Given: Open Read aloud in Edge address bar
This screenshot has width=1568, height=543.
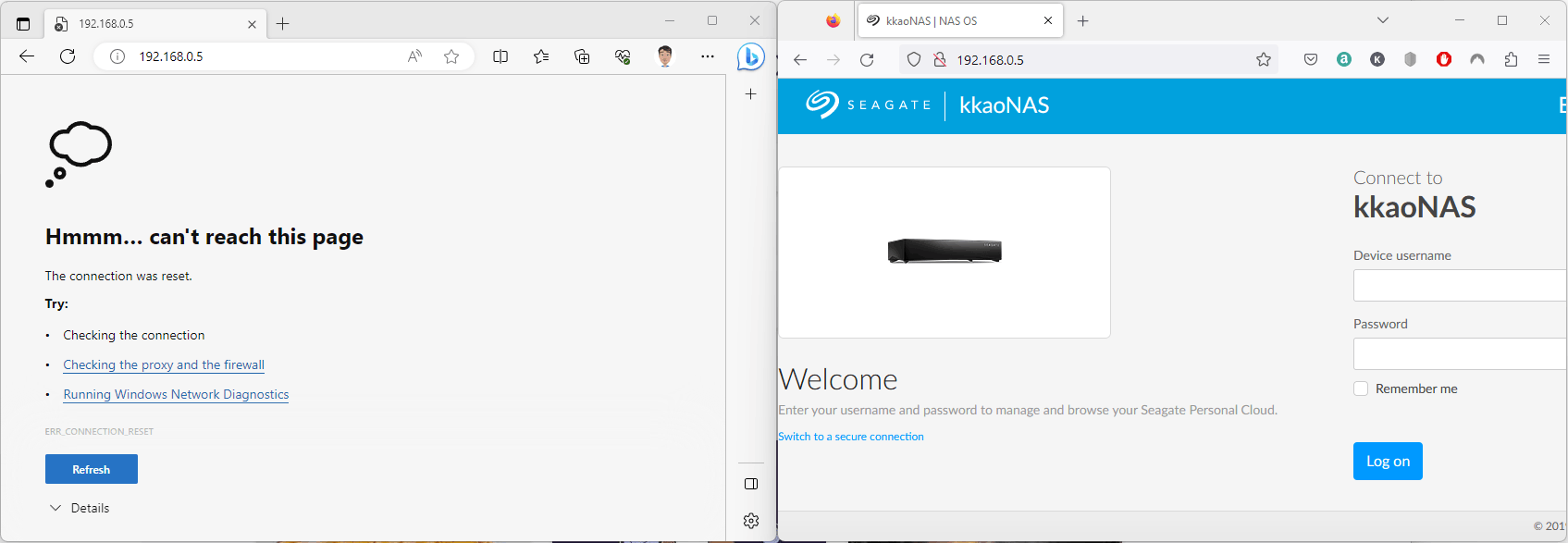Looking at the screenshot, I should coord(414,56).
